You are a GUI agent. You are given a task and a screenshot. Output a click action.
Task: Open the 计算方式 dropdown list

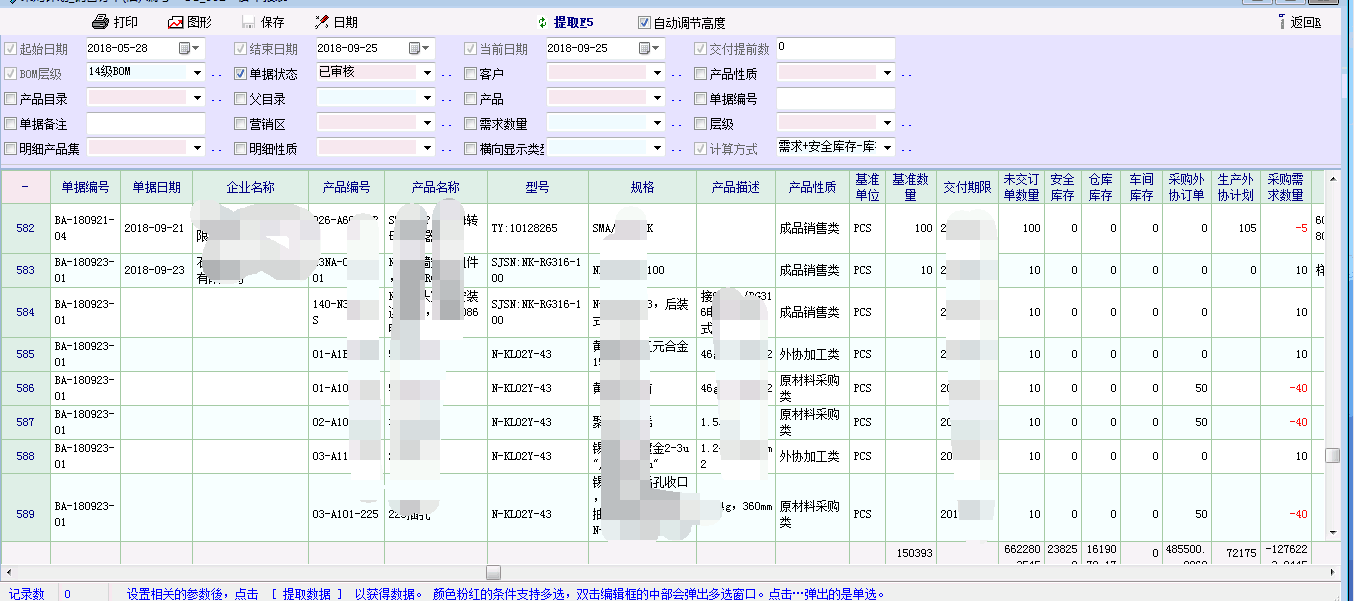[886, 148]
